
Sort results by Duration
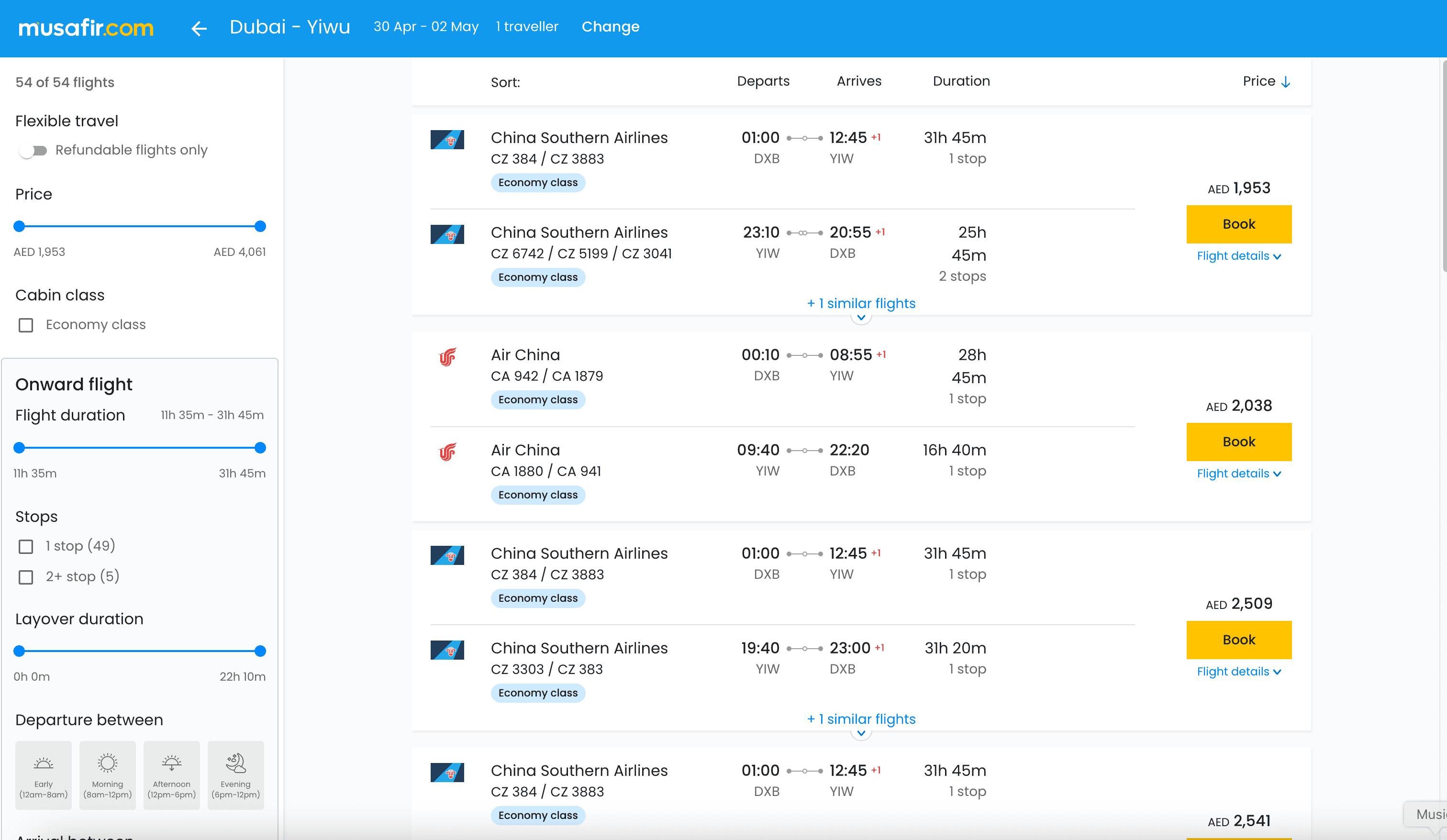click(961, 81)
